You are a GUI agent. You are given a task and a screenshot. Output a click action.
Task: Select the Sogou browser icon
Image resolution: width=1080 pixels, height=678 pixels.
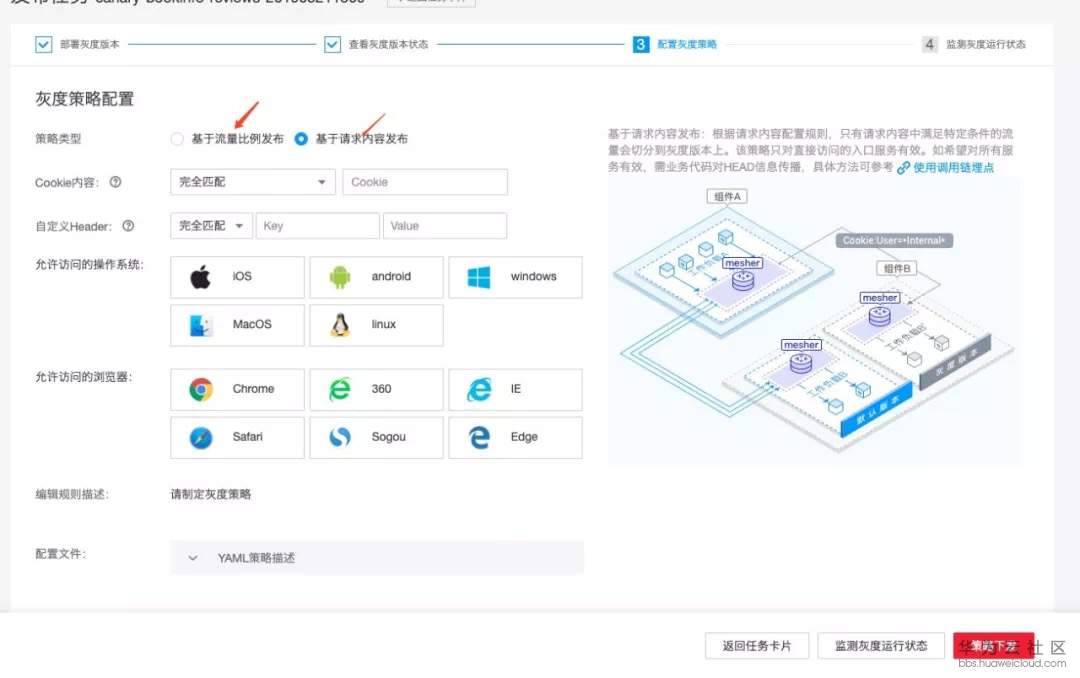click(x=340, y=438)
